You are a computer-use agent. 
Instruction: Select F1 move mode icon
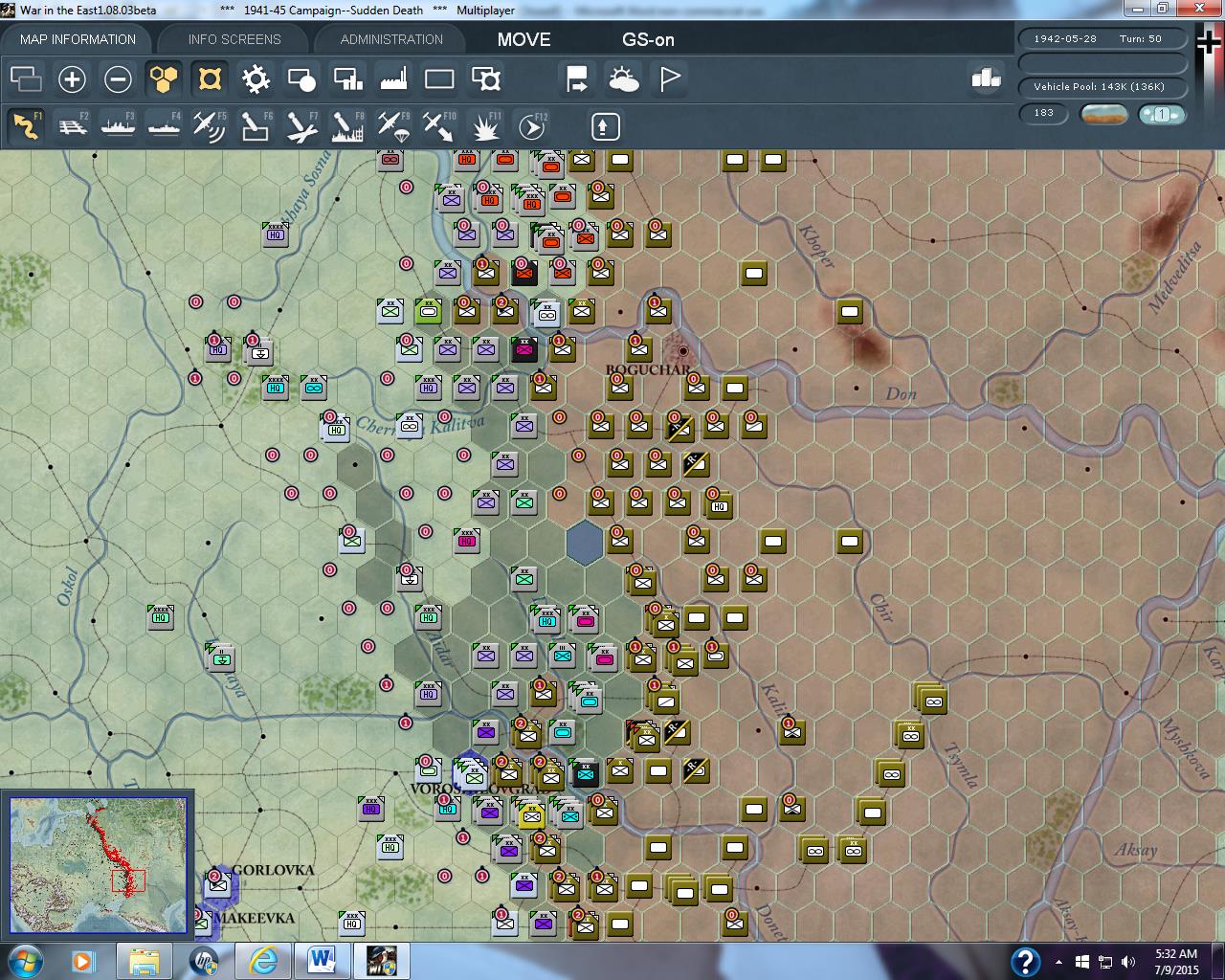(26, 125)
